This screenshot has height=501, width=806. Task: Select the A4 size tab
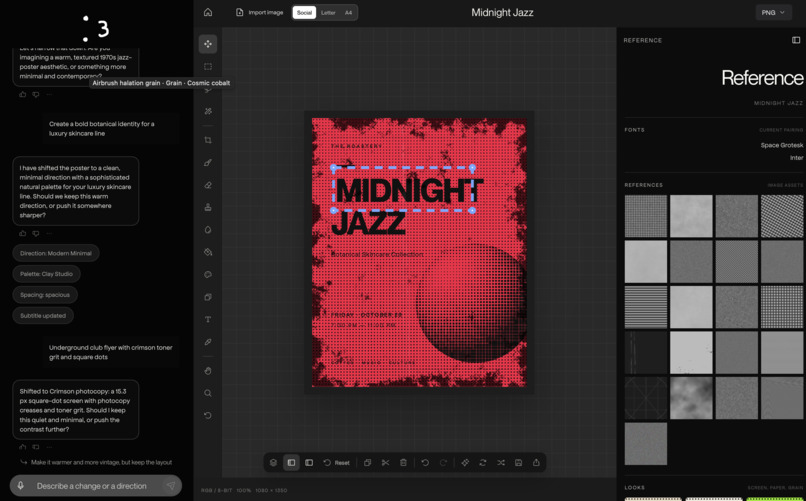(349, 12)
